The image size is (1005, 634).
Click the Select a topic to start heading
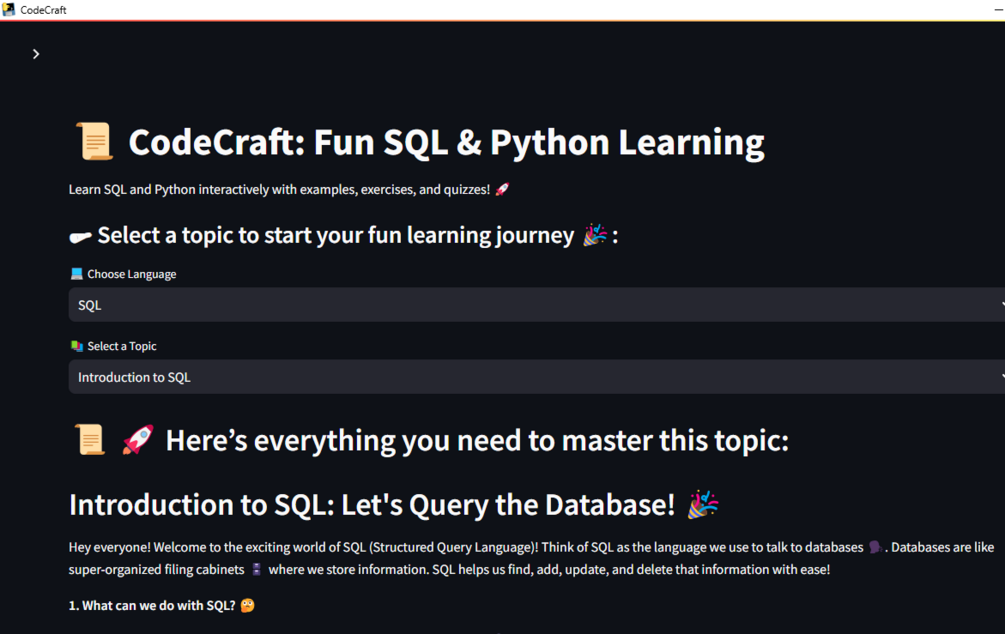point(336,235)
